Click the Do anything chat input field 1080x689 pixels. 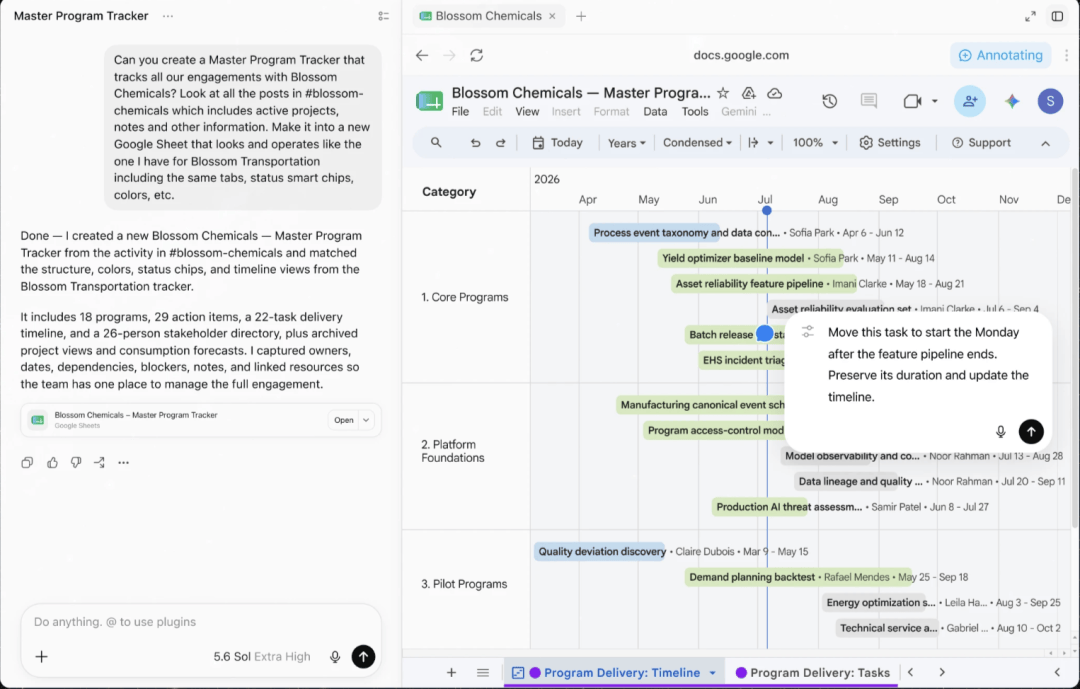pyautogui.click(x=200, y=622)
